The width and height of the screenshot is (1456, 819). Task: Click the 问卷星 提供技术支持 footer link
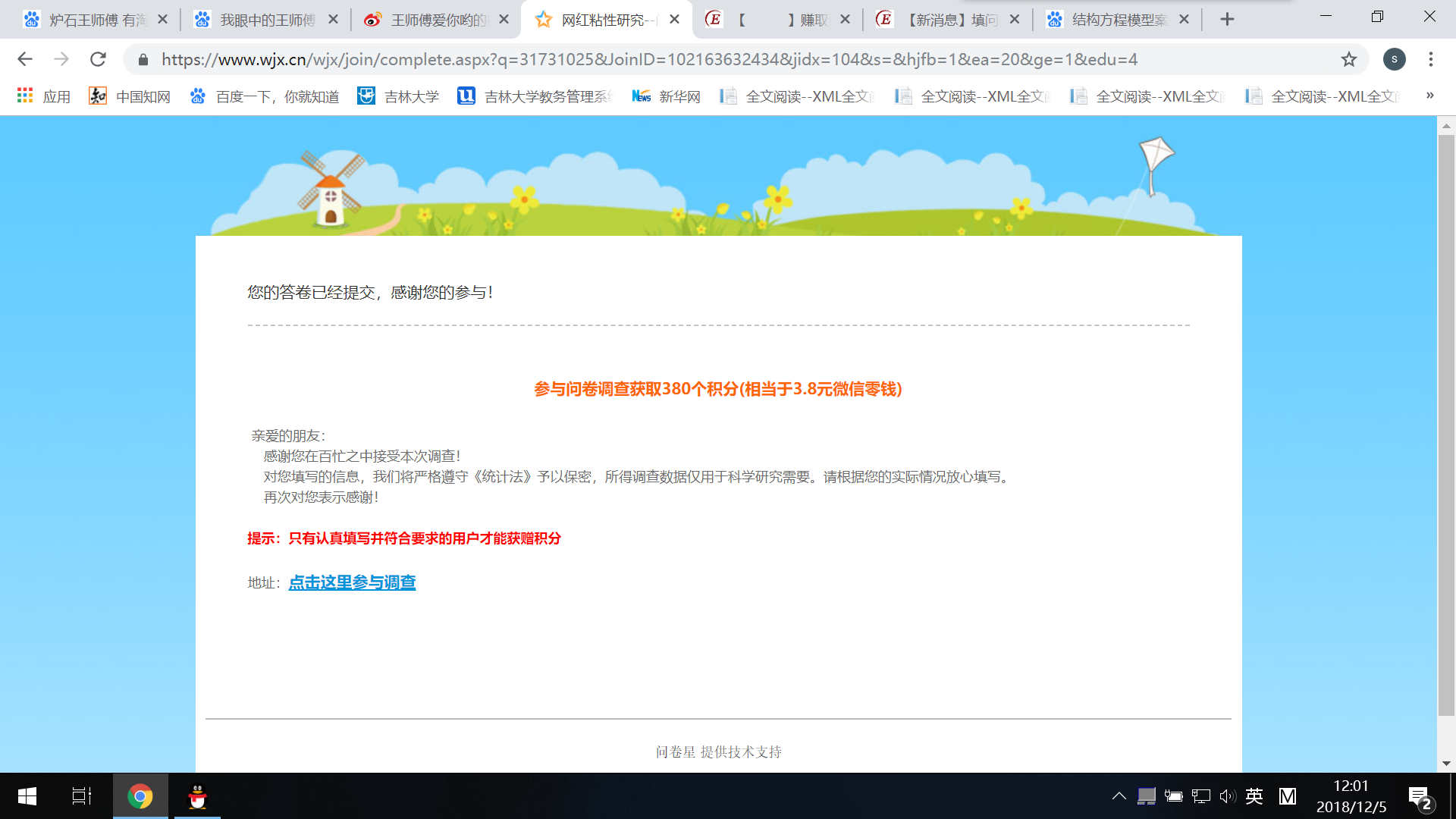pos(718,752)
